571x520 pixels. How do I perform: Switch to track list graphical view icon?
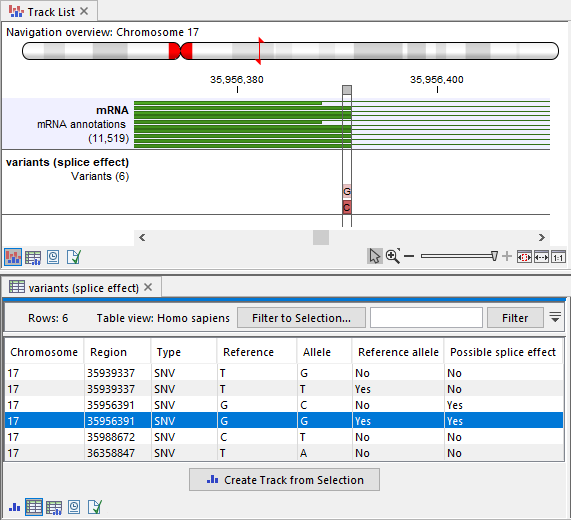pos(13,257)
